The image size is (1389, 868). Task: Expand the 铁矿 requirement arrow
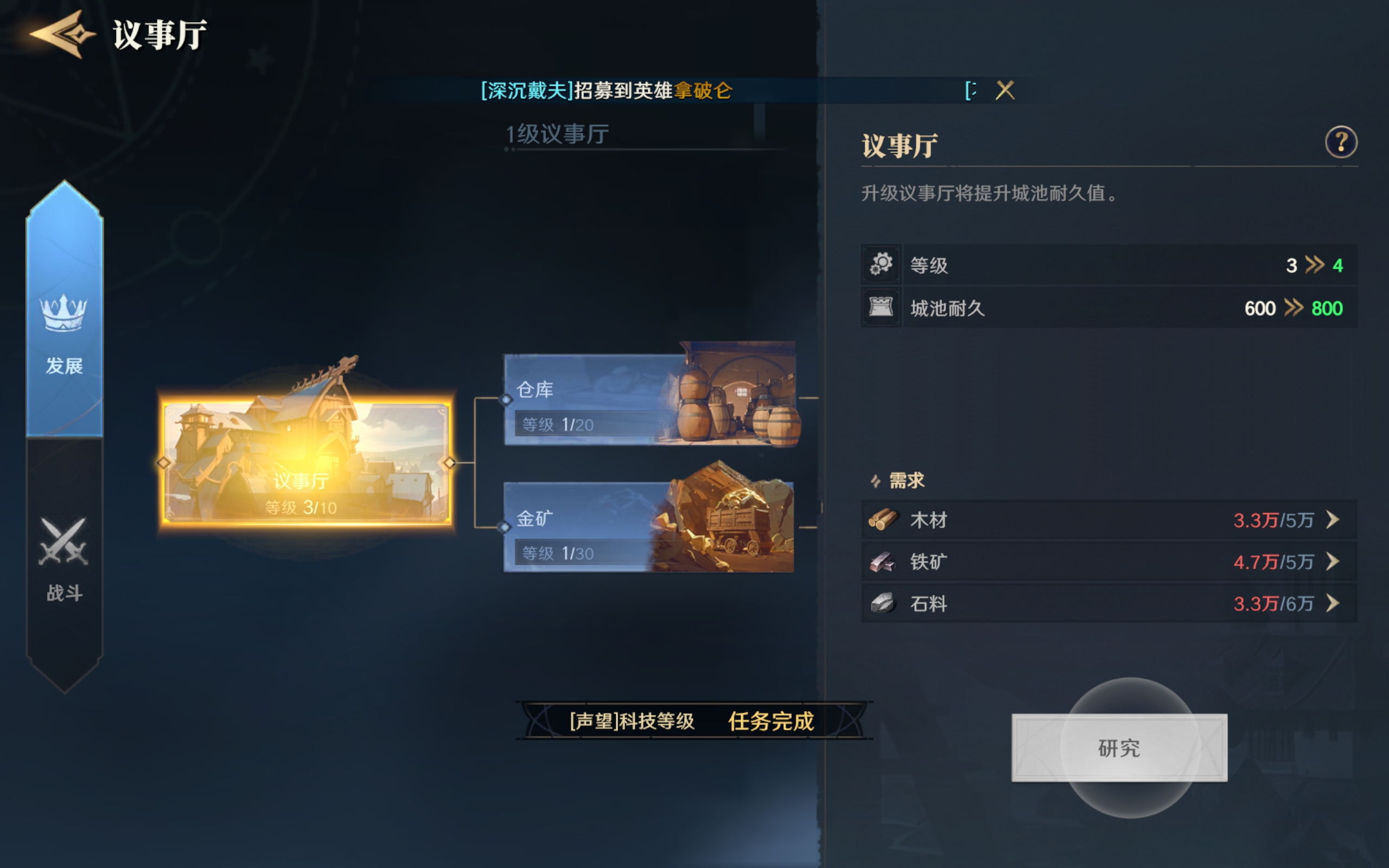[1333, 561]
